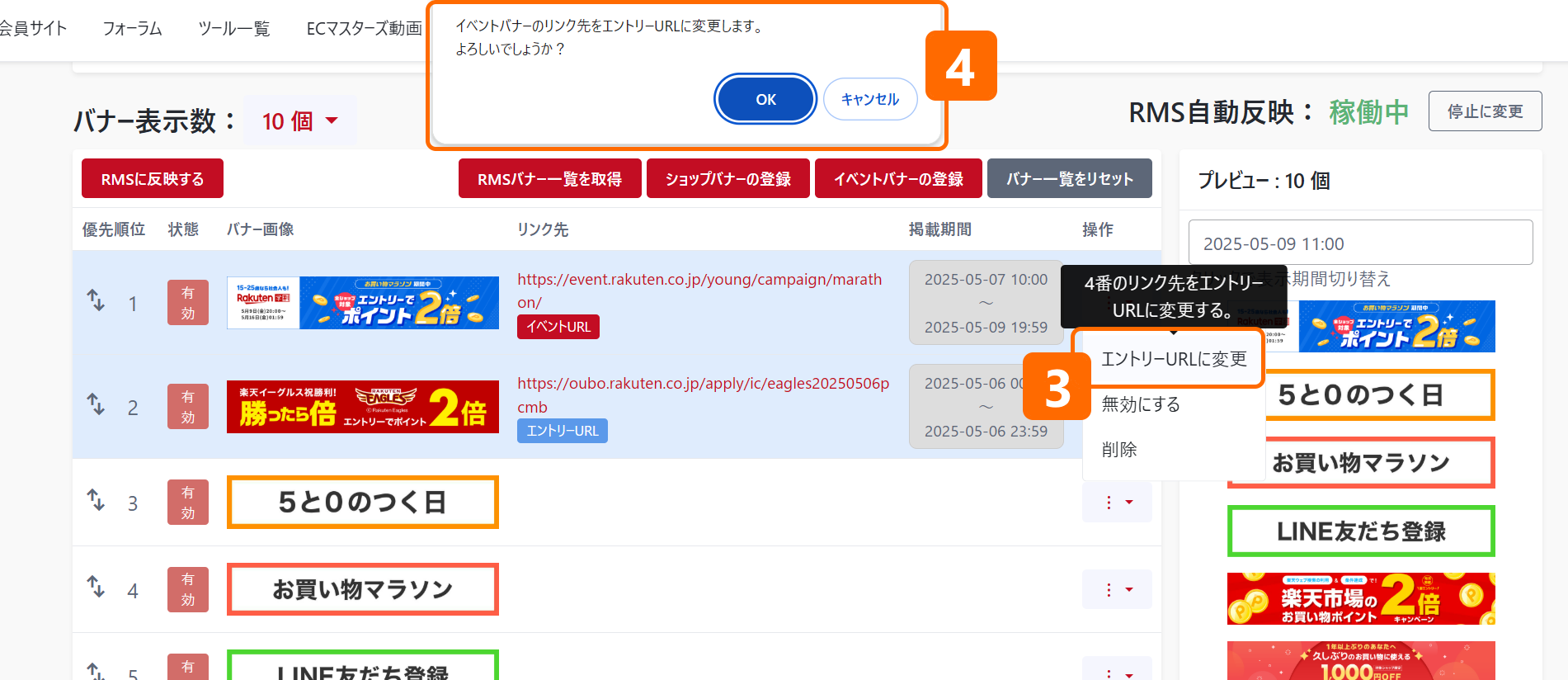Click RMSバナー一覧を取得 button
The width and height of the screenshot is (1568, 680).
550,178
